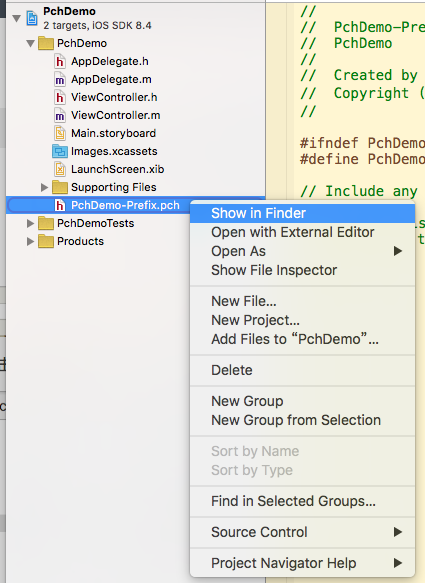This screenshot has height=583, width=425.
Task: Open the Open As submenu arrow
Action: point(398,251)
